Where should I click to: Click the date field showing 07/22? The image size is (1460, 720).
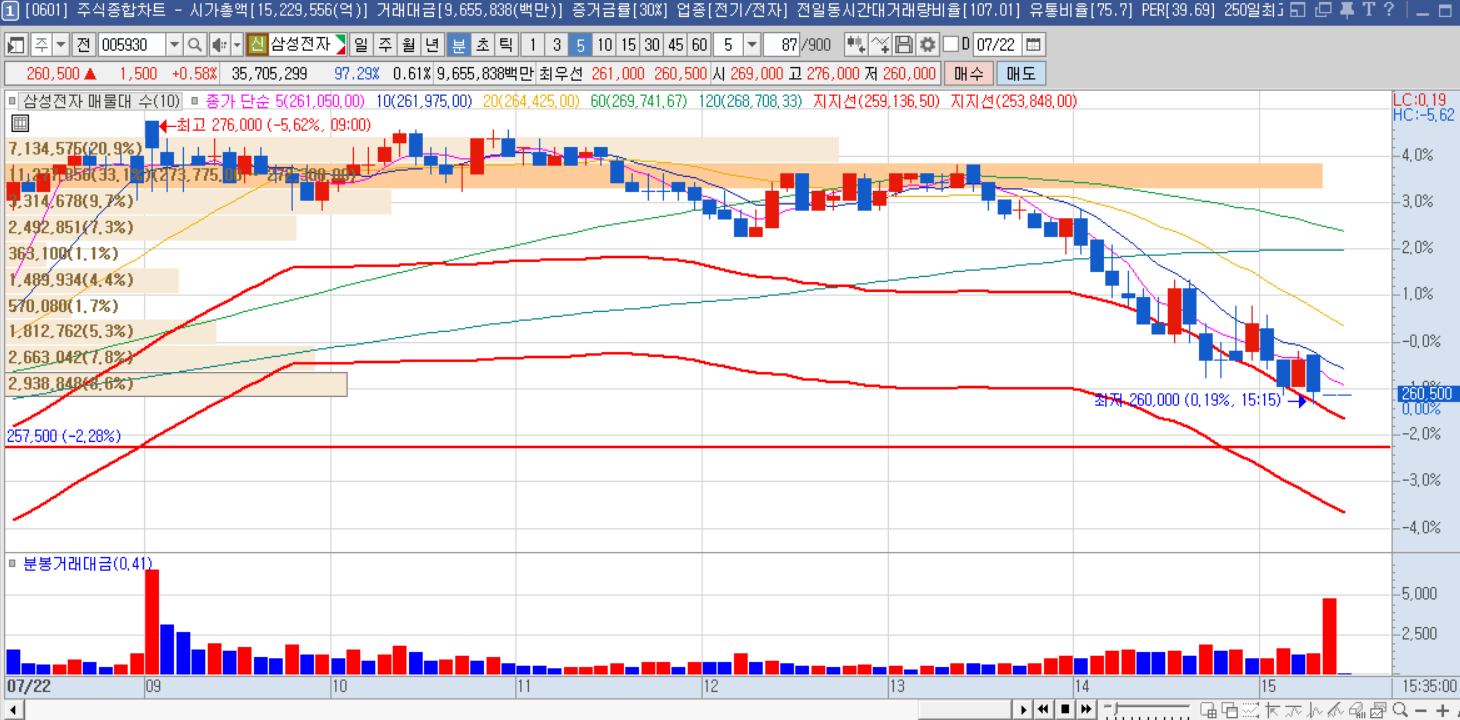point(996,45)
